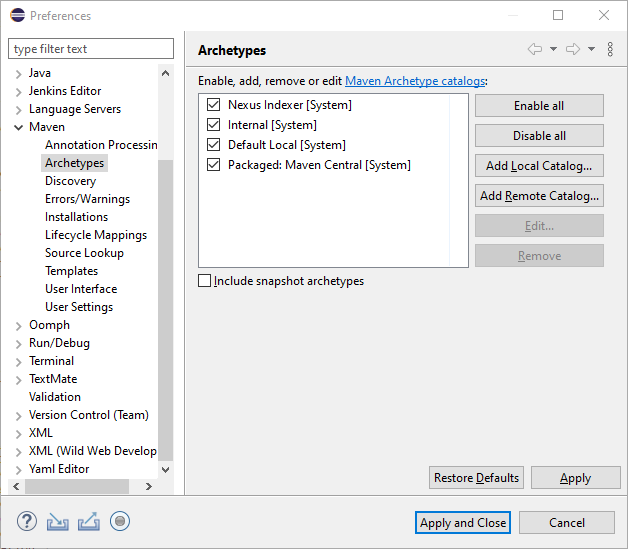Toggle the Default Local catalog checkbox
Image resolution: width=628 pixels, height=549 pixels.
click(x=213, y=145)
